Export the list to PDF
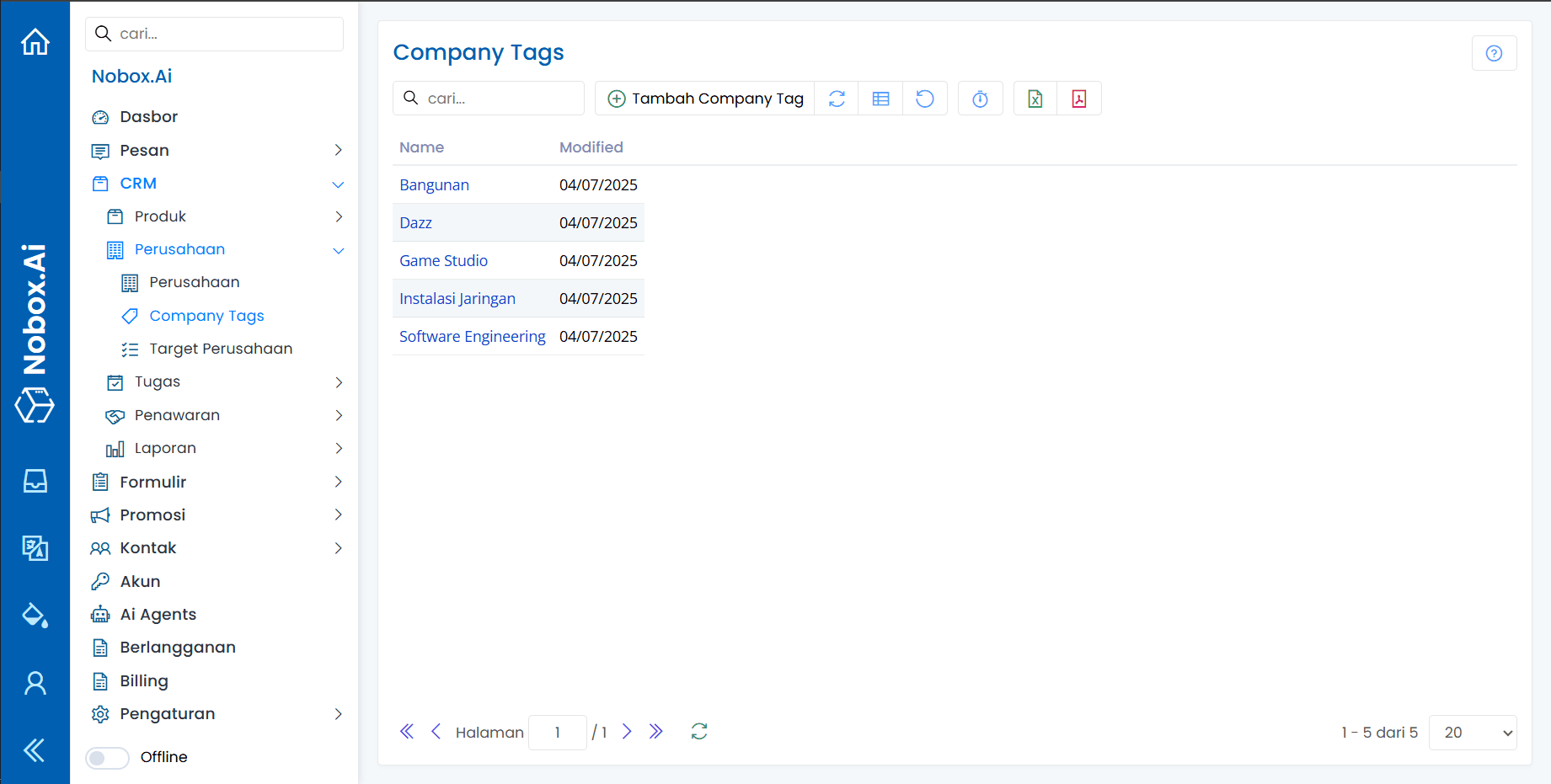The height and width of the screenshot is (784, 1551). pyautogui.click(x=1079, y=99)
